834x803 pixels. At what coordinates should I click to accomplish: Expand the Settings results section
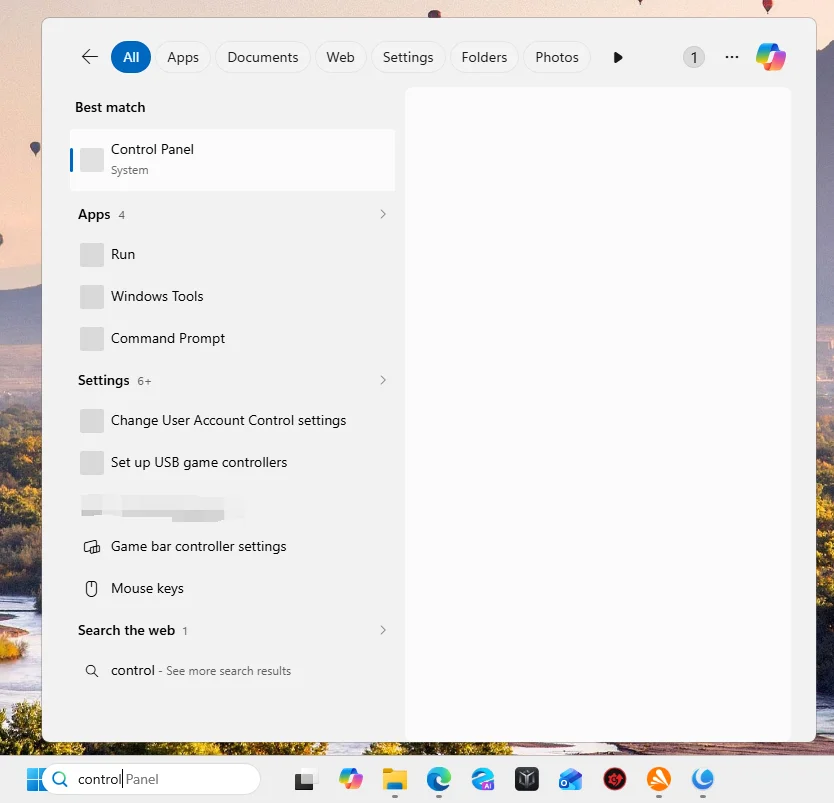coord(382,381)
